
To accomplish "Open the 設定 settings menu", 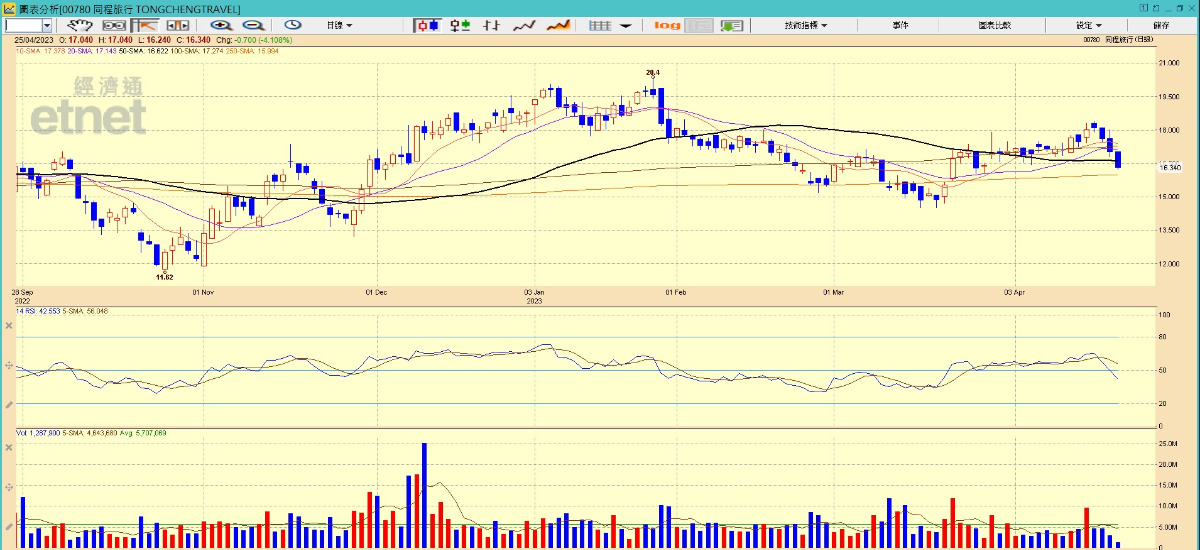I will tap(1089, 25).
